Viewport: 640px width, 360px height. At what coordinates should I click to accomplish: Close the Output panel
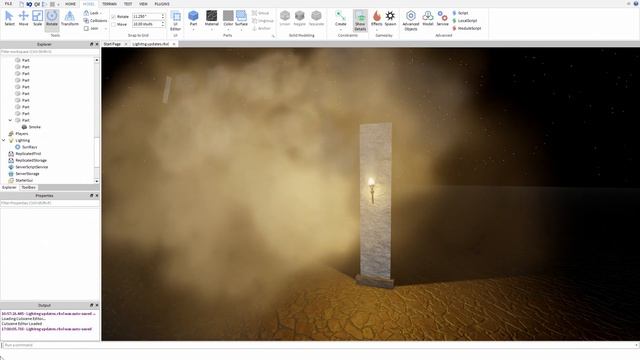tap(97, 305)
